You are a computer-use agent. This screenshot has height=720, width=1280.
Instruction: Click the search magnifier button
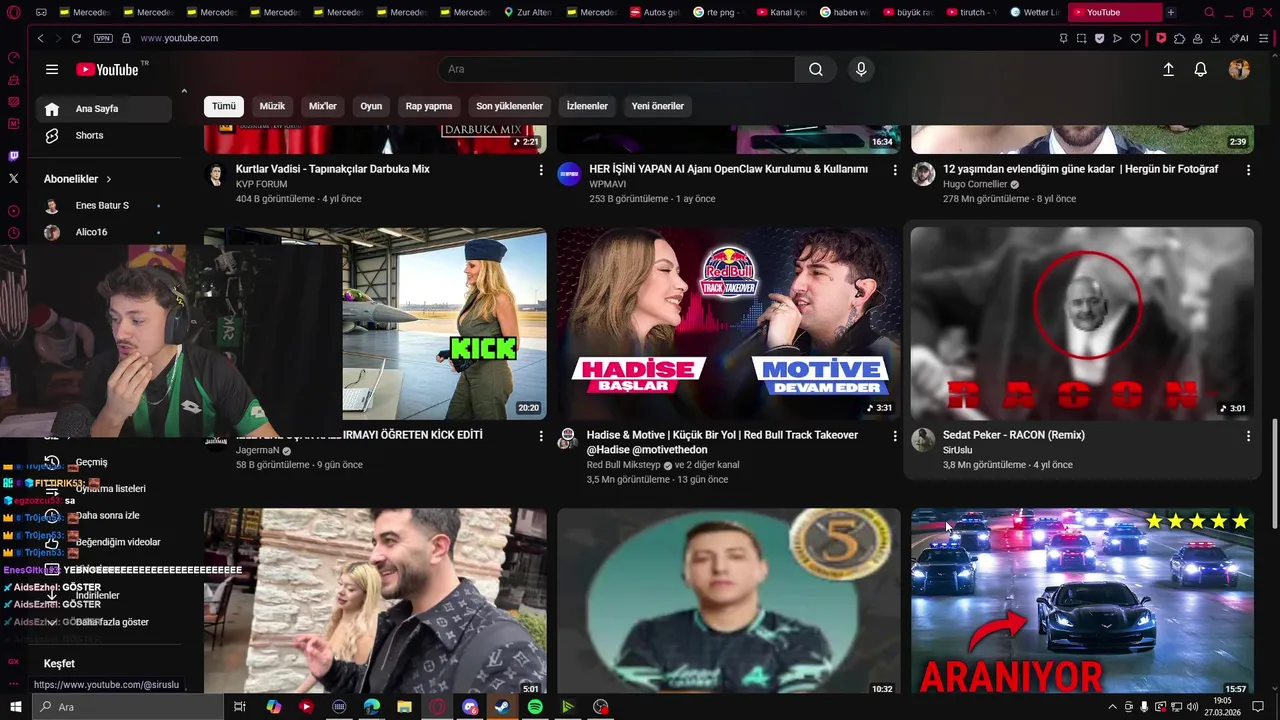(x=816, y=69)
